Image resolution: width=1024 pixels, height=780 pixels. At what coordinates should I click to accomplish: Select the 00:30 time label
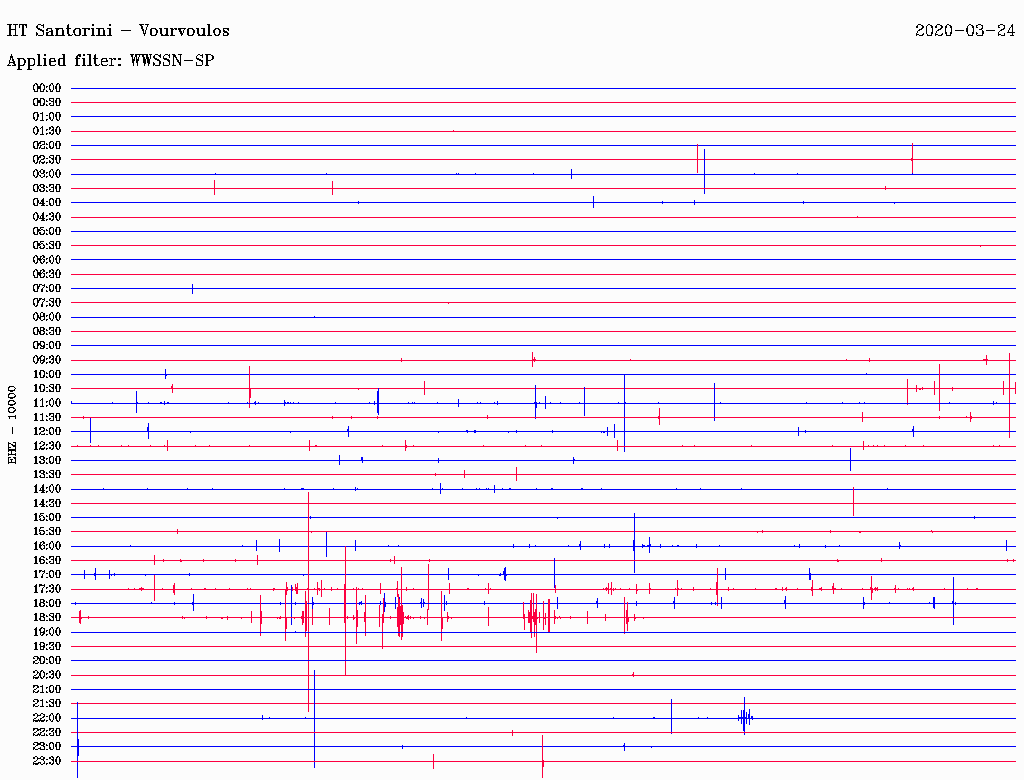(x=47, y=103)
